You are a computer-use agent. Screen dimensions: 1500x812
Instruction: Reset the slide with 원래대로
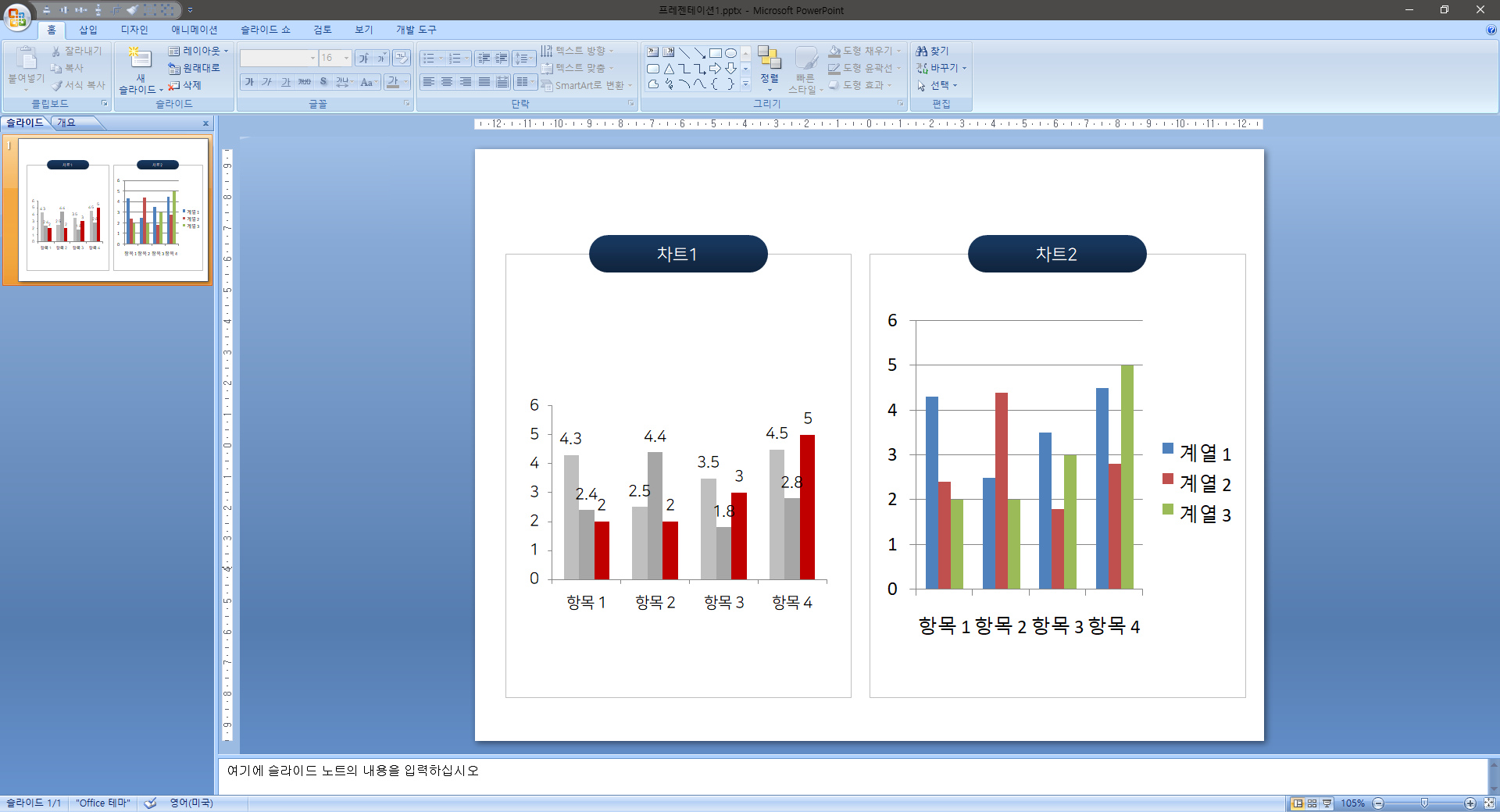195,69
